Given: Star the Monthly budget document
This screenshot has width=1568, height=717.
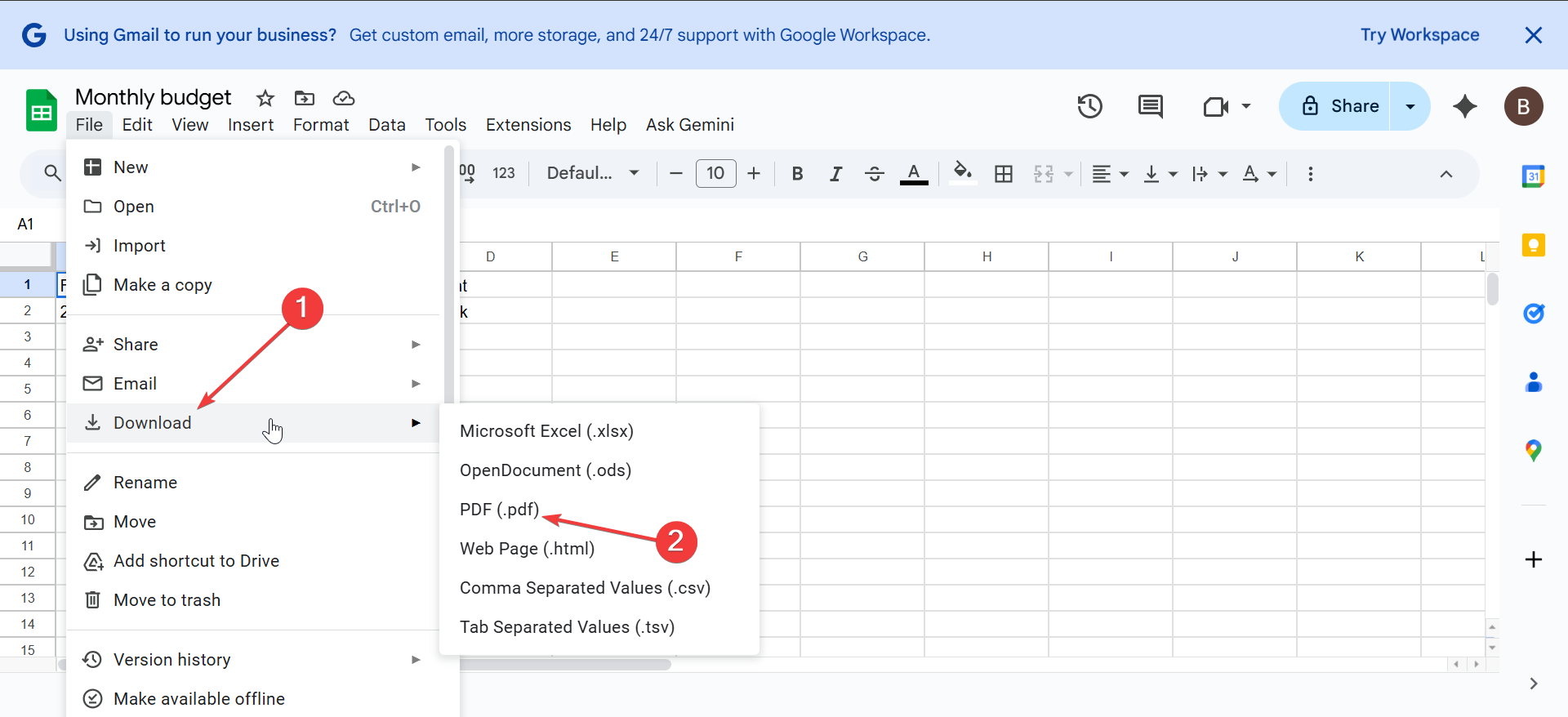Looking at the screenshot, I should coord(265,99).
